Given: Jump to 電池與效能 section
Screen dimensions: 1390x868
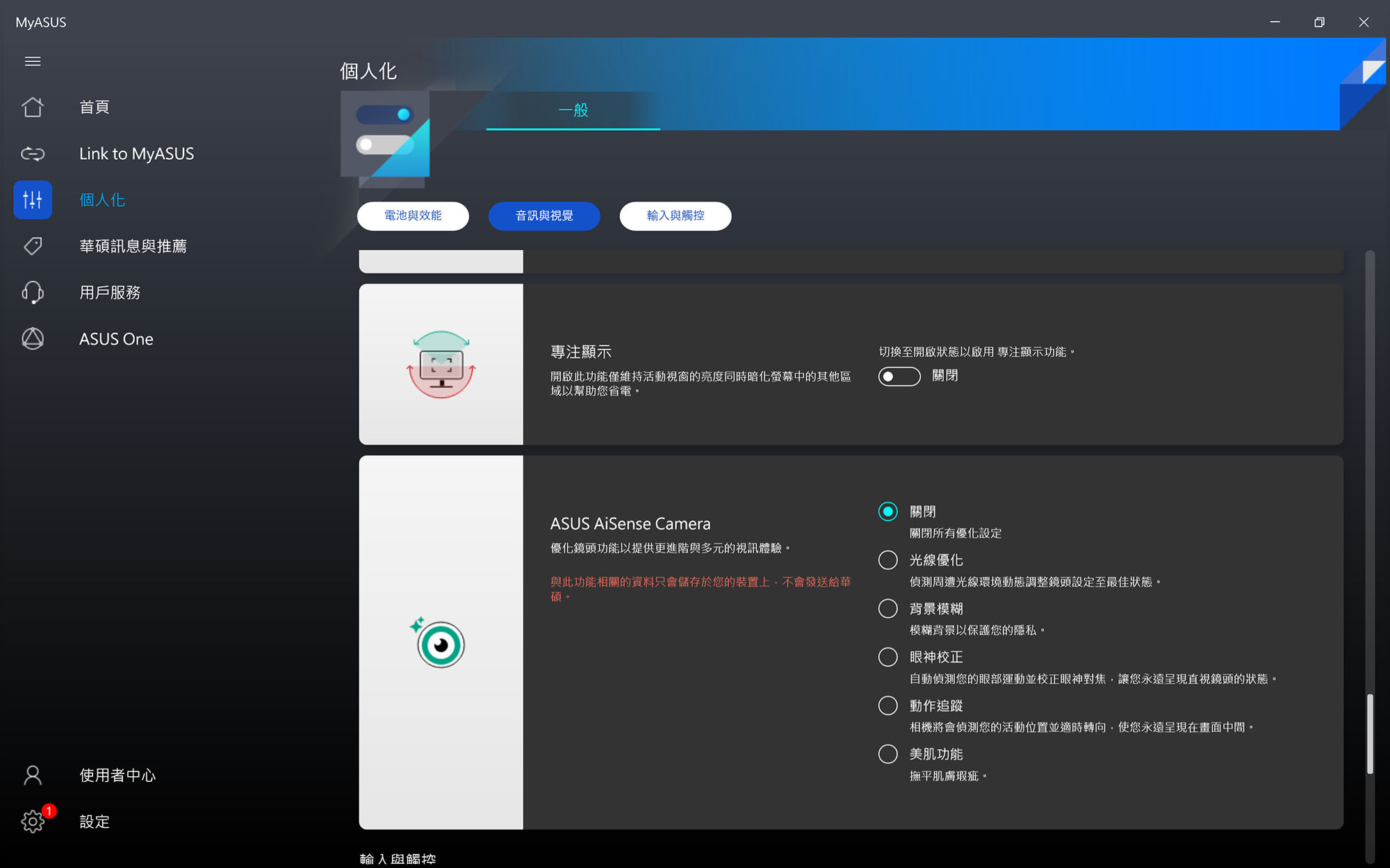Looking at the screenshot, I should pyautogui.click(x=413, y=215).
